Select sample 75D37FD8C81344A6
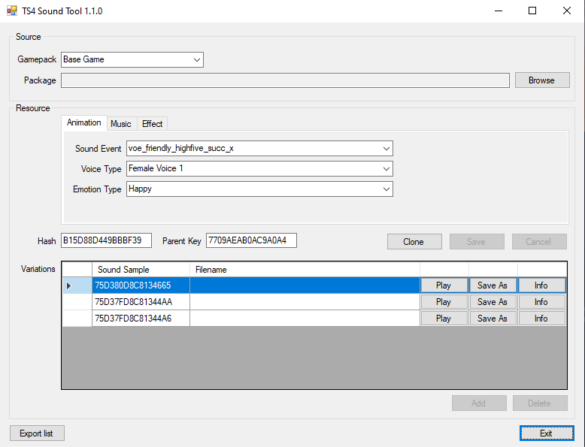585x447 pixels. tap(141, 318)
